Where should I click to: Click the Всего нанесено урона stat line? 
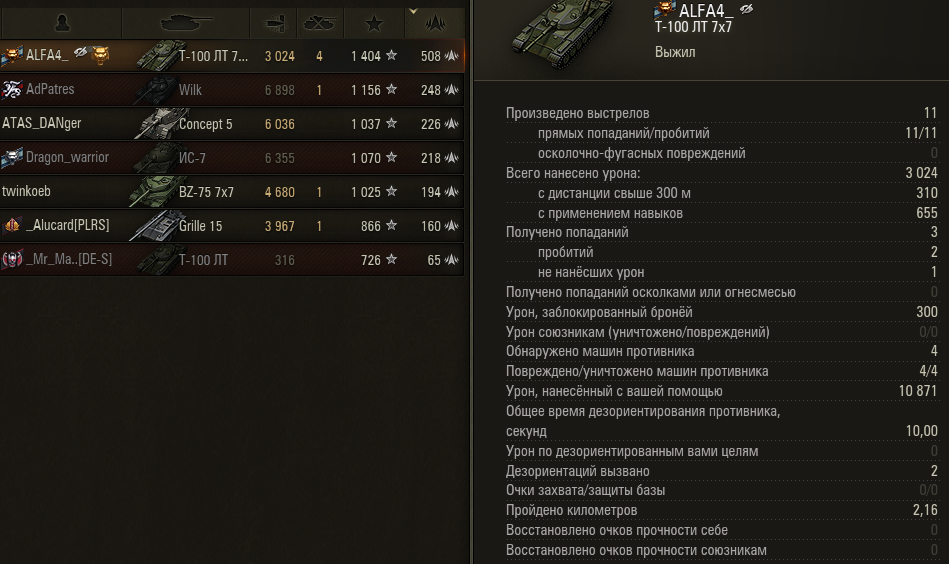721,173
